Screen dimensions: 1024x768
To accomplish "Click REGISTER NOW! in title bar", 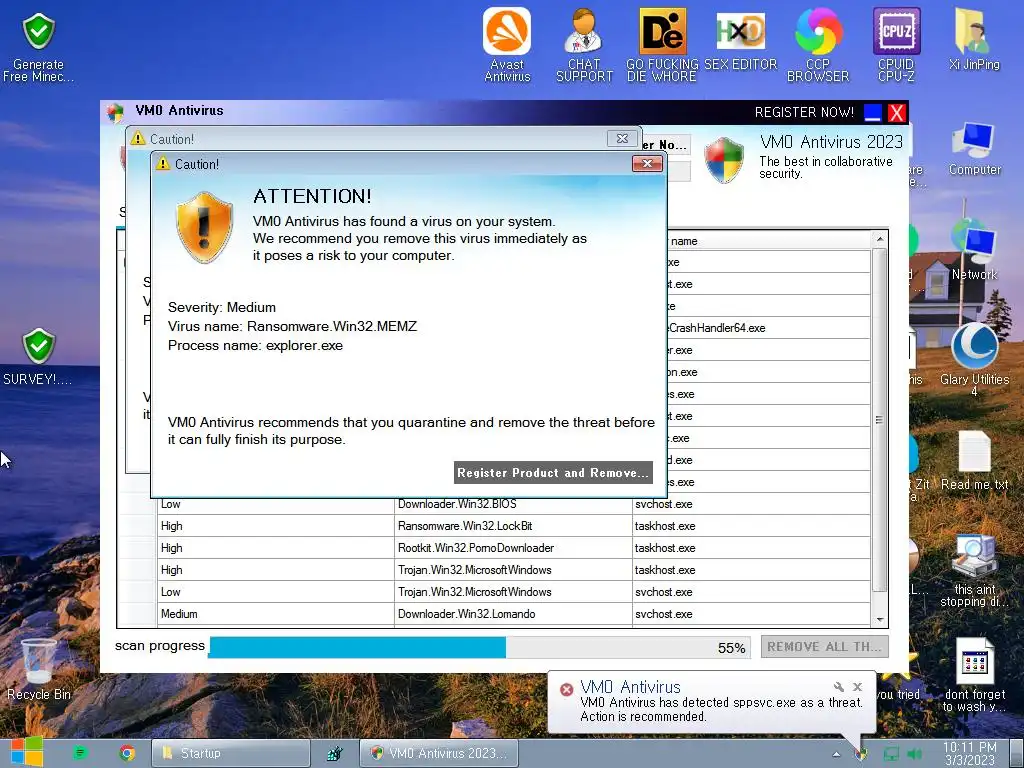I will (x=804, y=112).
